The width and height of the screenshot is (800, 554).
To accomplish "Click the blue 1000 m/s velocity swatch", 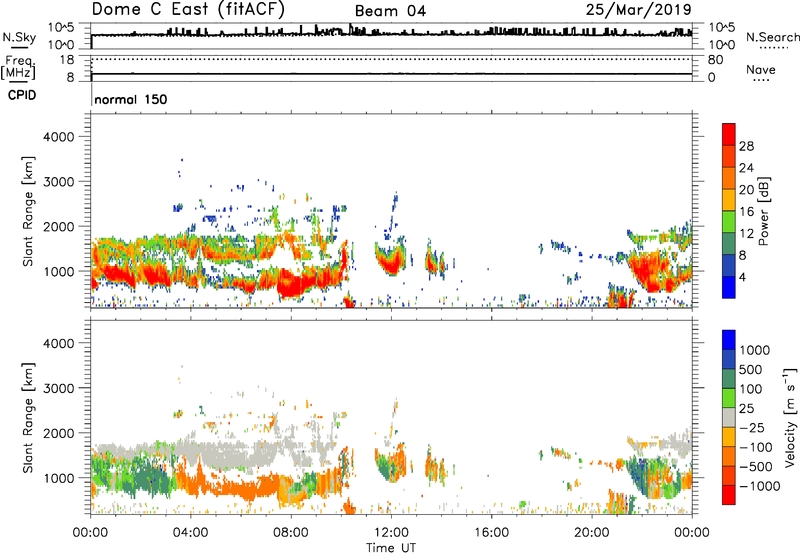I will pos(729,340).
